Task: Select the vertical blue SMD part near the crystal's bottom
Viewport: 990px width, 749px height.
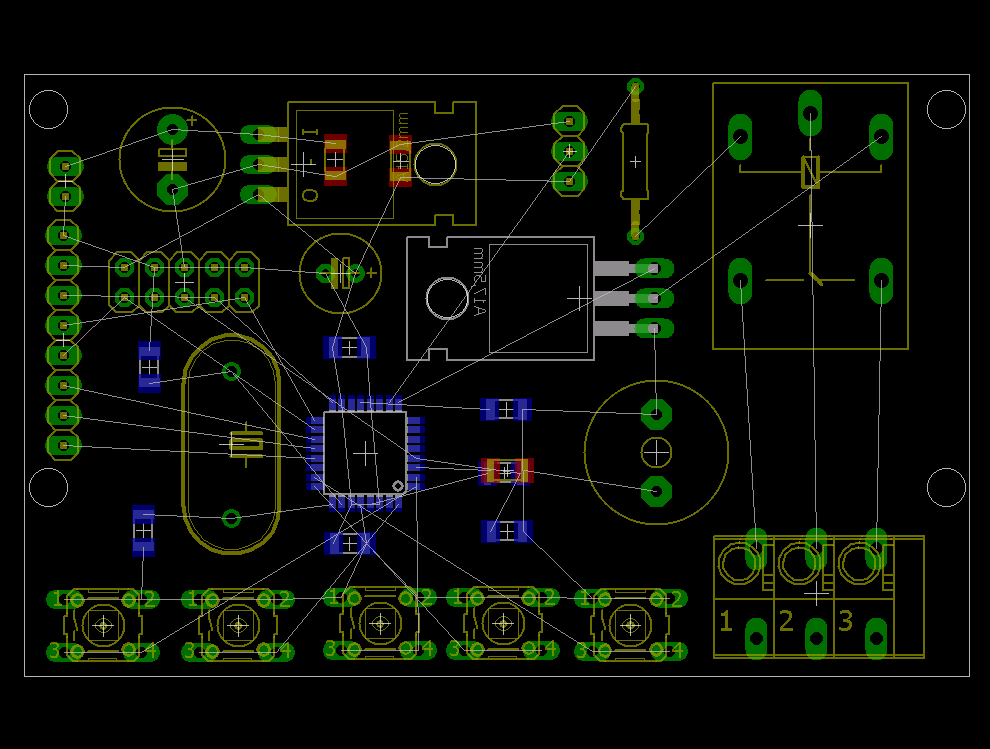Action: (143, 531)
